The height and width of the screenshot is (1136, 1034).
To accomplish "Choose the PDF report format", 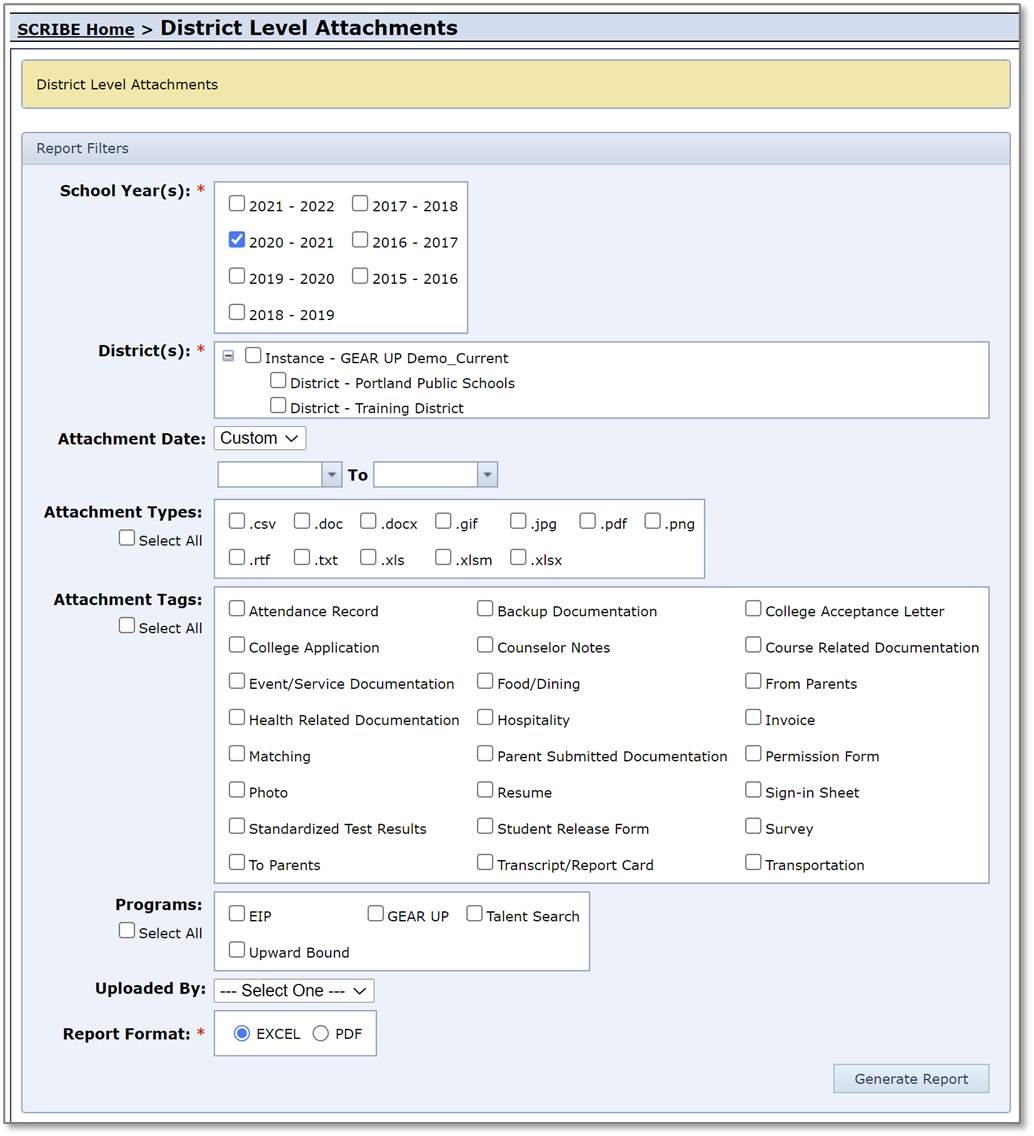I will (321, 1034).
